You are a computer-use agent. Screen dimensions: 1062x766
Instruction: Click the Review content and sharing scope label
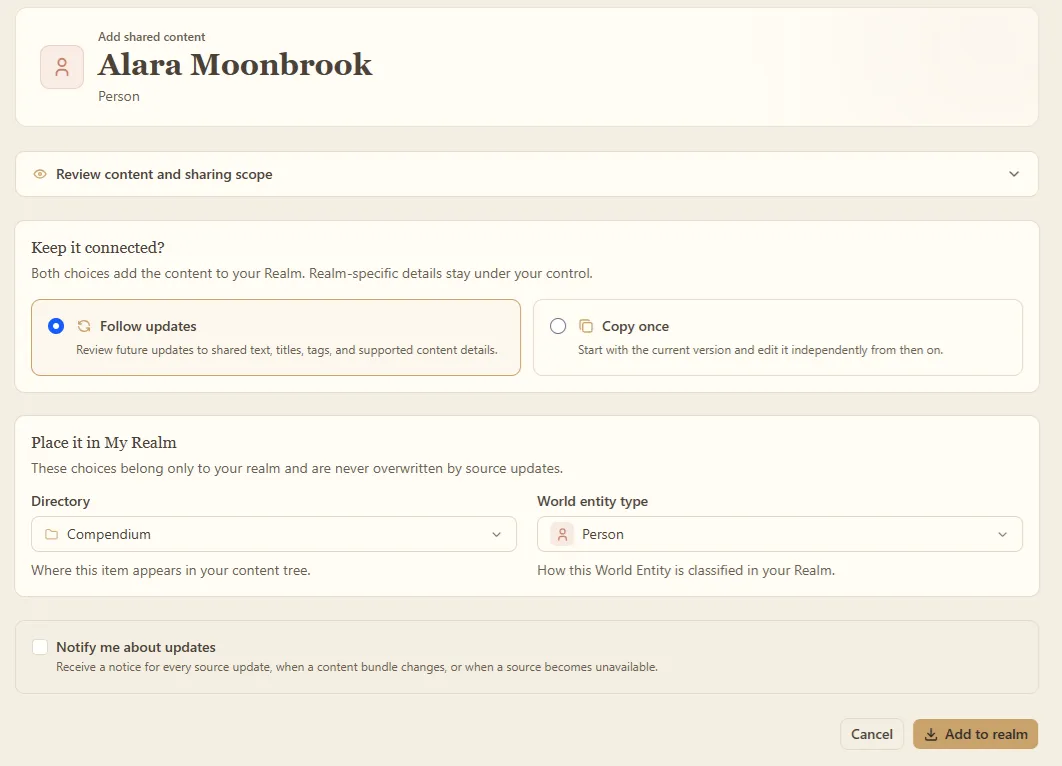pyautogui.click(x=164, y=174)
